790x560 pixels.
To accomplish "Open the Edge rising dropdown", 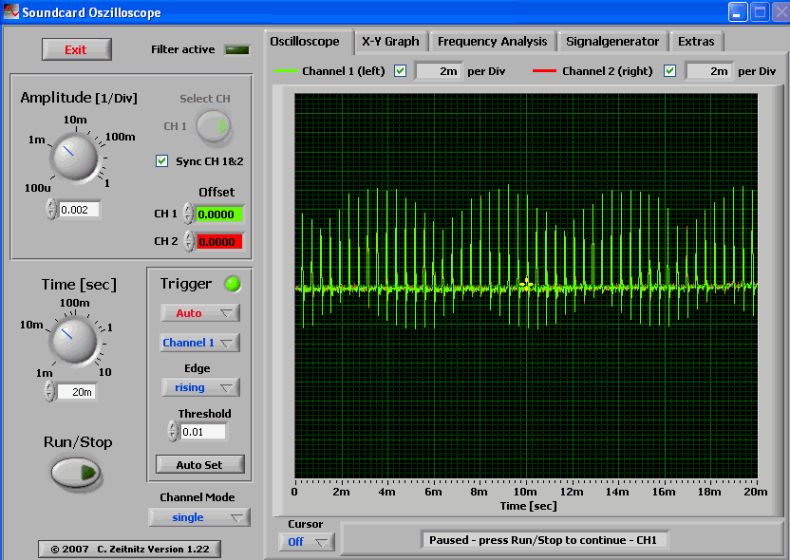I will 200,388.
